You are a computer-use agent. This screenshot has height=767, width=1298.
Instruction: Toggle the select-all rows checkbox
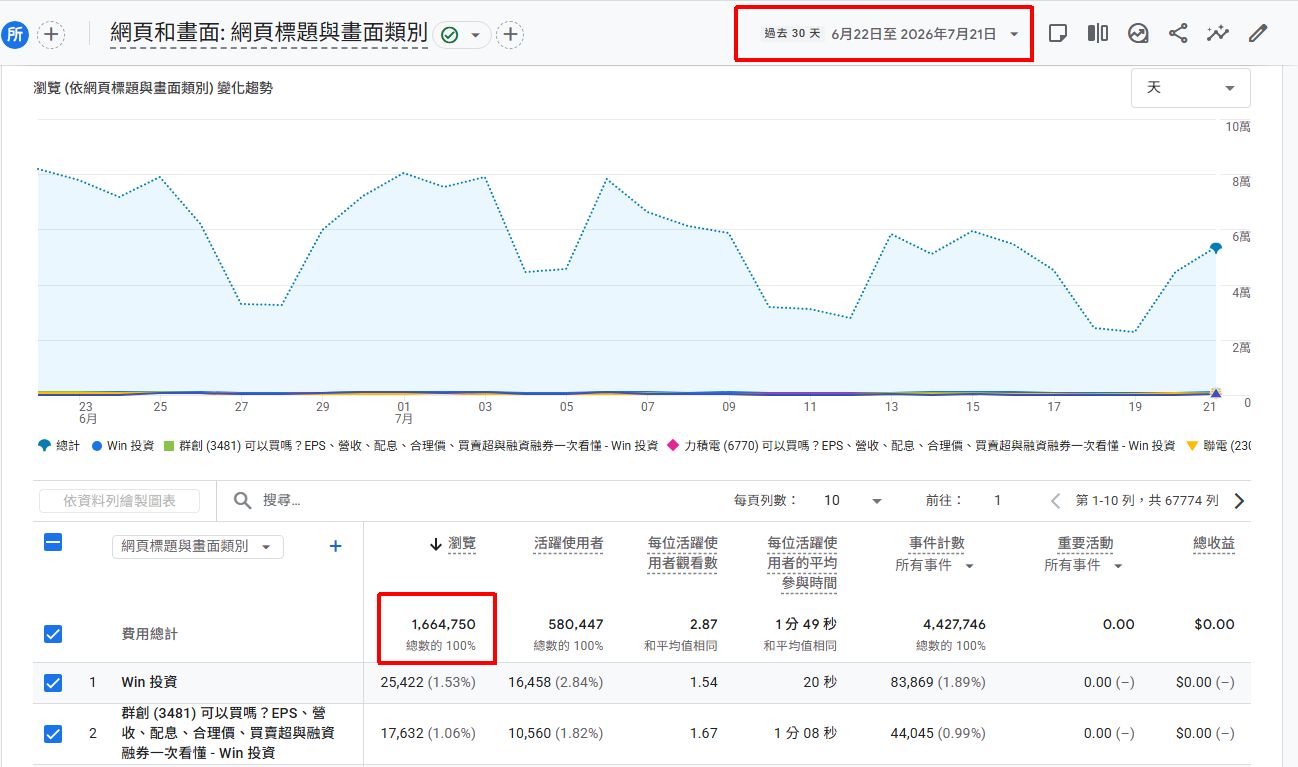point(53,543)
